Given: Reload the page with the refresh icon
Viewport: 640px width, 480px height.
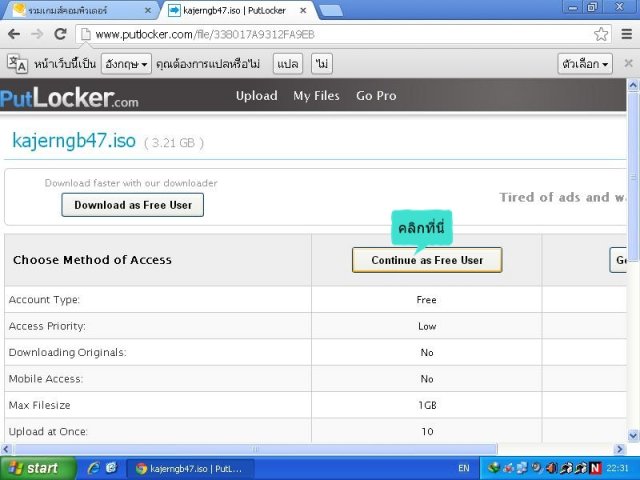Looking at the screenshot, I should click(x=60, y=34).
